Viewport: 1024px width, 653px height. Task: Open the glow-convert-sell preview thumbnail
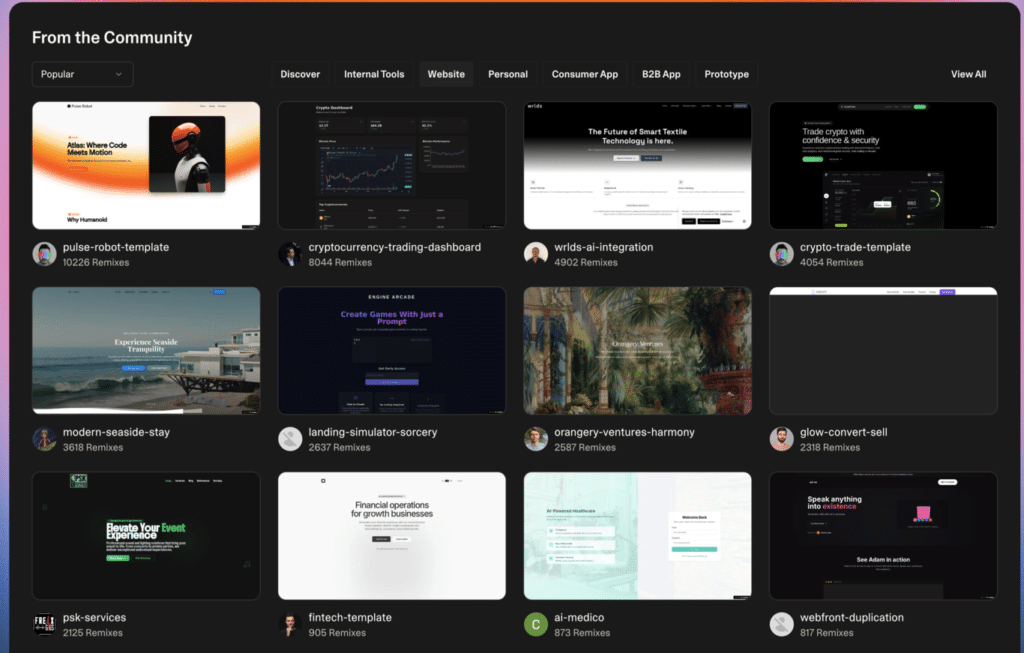[x=883, y=351]
